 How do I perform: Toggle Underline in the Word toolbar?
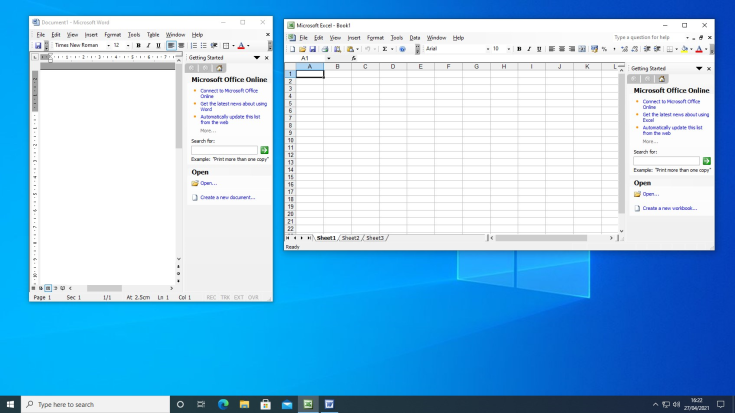point(158,45)
